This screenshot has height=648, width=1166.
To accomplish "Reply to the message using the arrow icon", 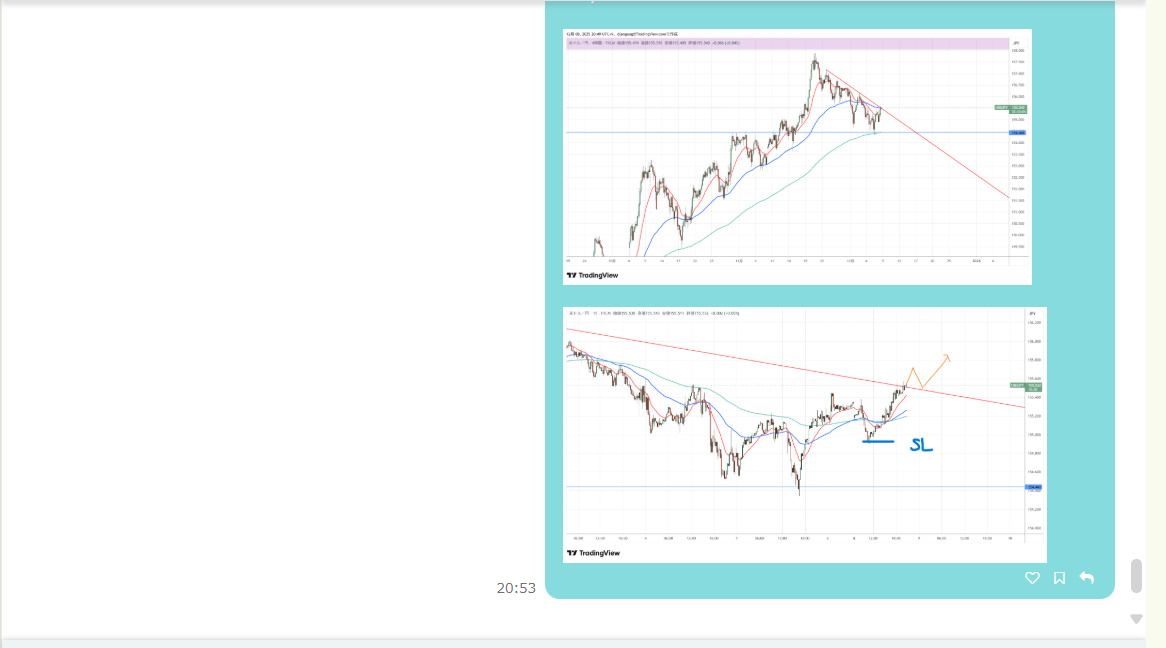I will [x=1087, y=578].
